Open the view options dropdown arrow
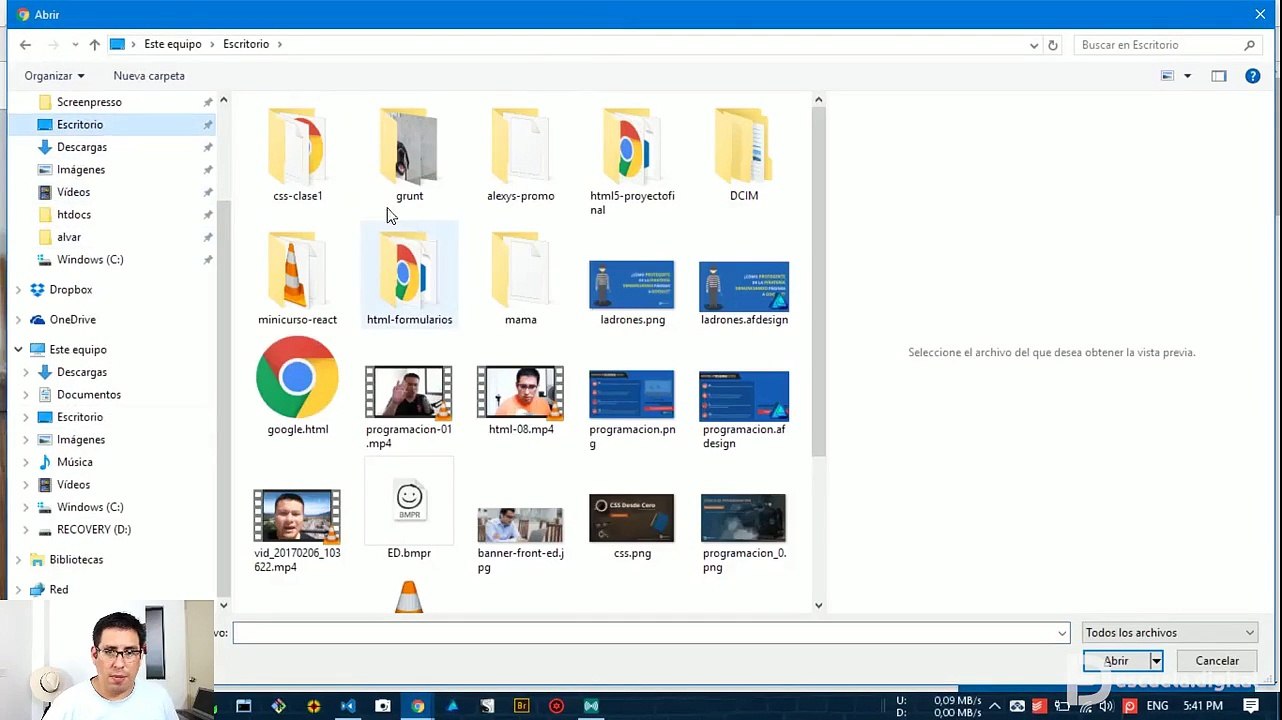Viewport: 1282px width, 720px height. pos(1188,76)
